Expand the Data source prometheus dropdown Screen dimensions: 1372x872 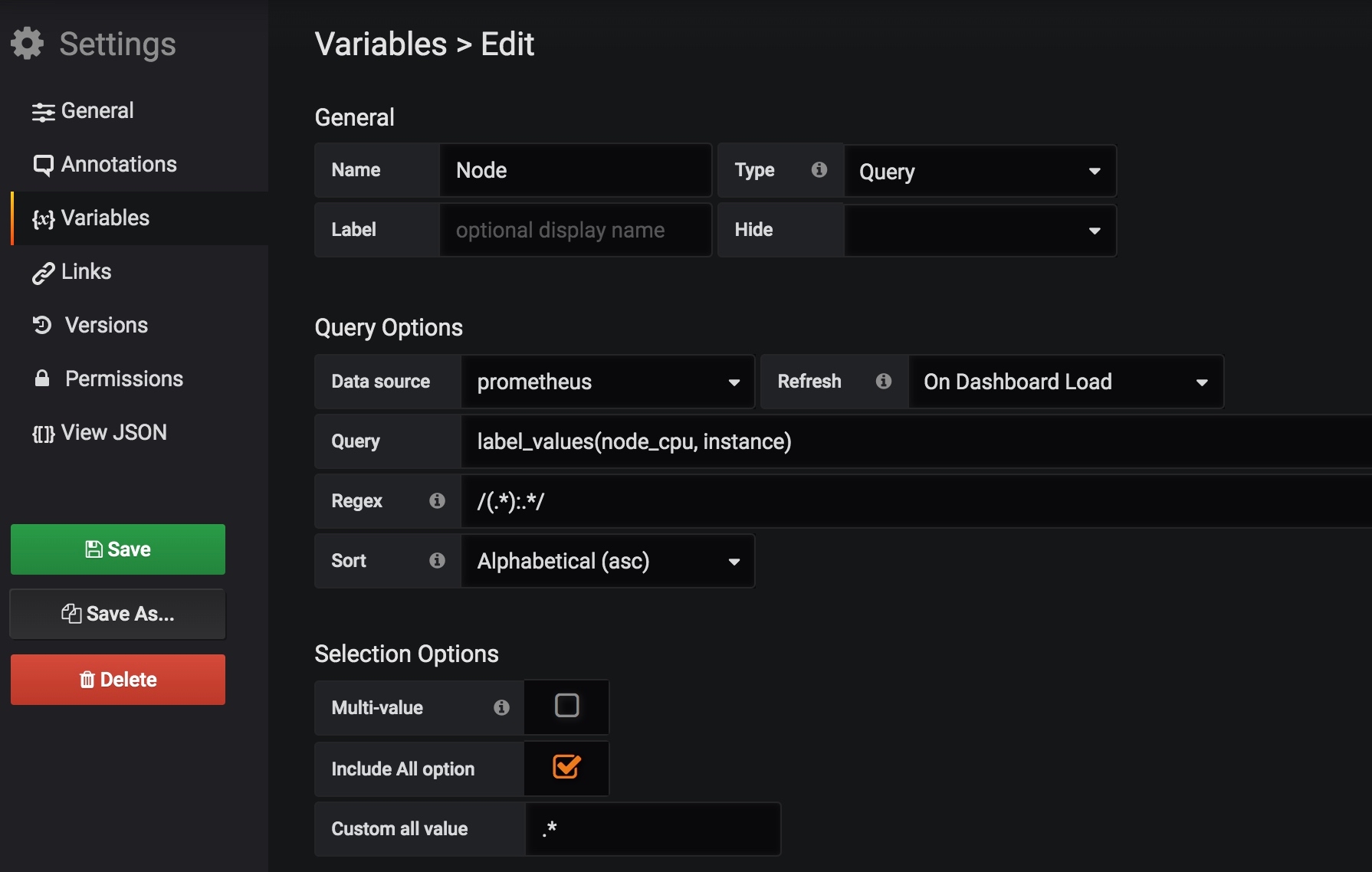[607, 382]
